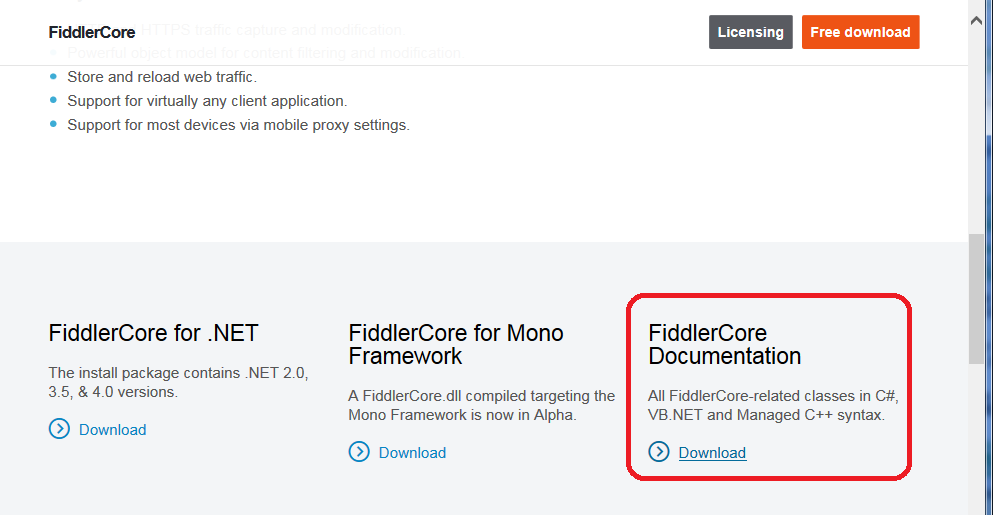This screenshot has width=993, height=515.
Task: Select the 'FiddlerCore for .NET' heading
Action: point(153,333)
